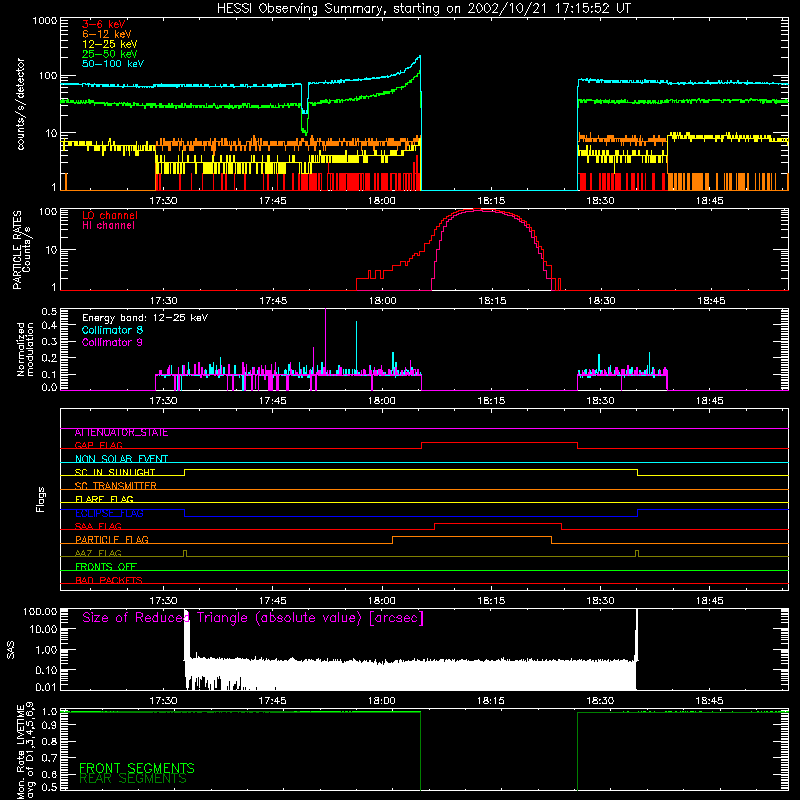
Task: Click the SAS axis label
Action: [x=10, y=651]
